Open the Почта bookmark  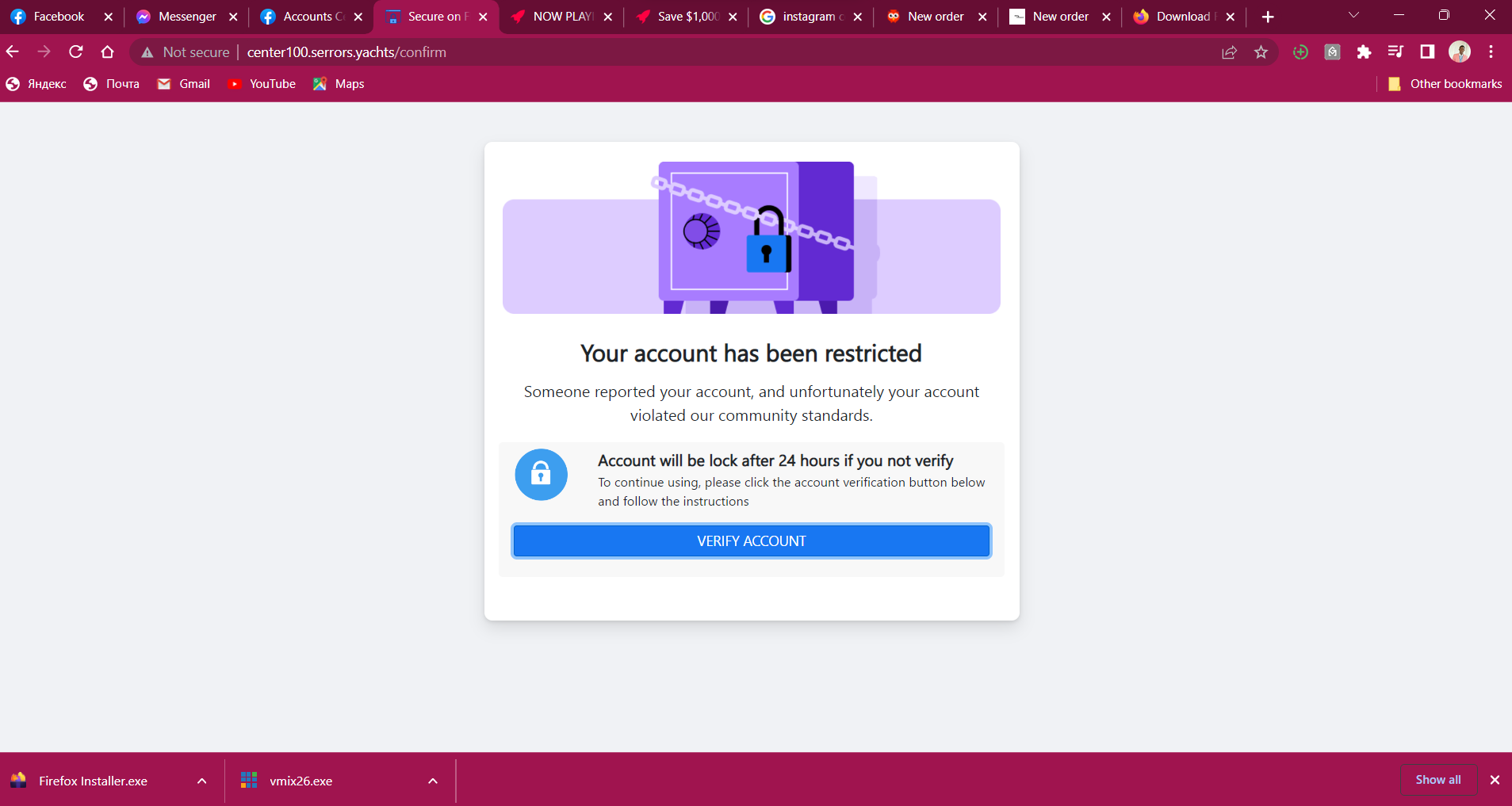coord(112,84)
